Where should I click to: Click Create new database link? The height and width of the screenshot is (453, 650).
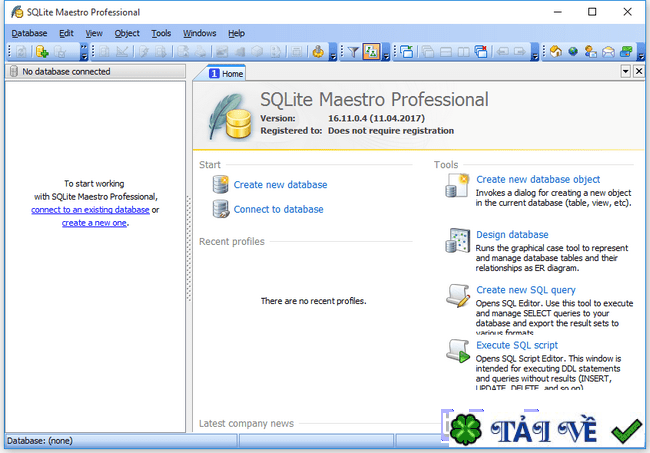pyautogui.click(x=280, y=184)
